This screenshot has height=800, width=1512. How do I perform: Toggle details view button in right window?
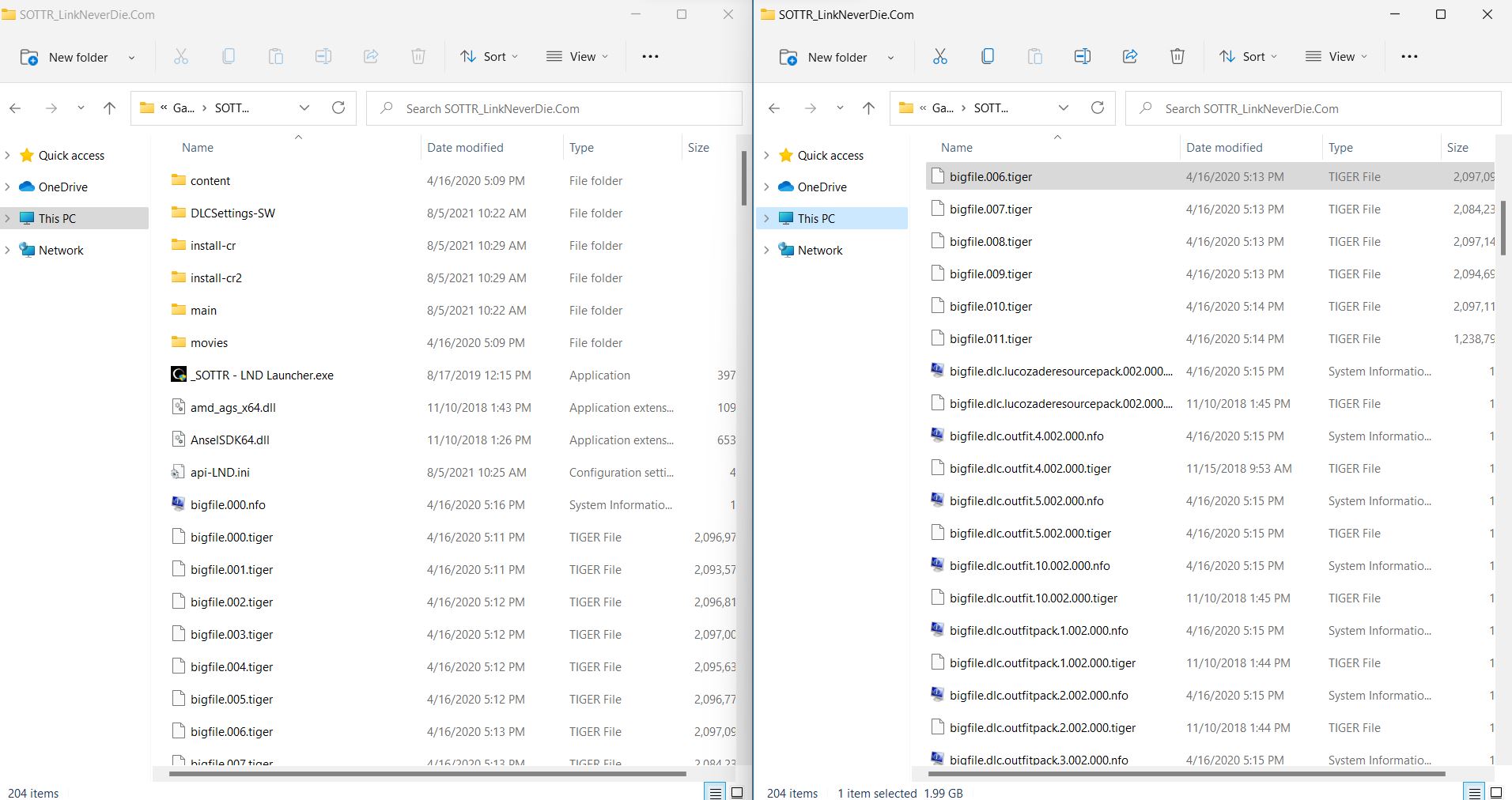[x=1474, y=792]
